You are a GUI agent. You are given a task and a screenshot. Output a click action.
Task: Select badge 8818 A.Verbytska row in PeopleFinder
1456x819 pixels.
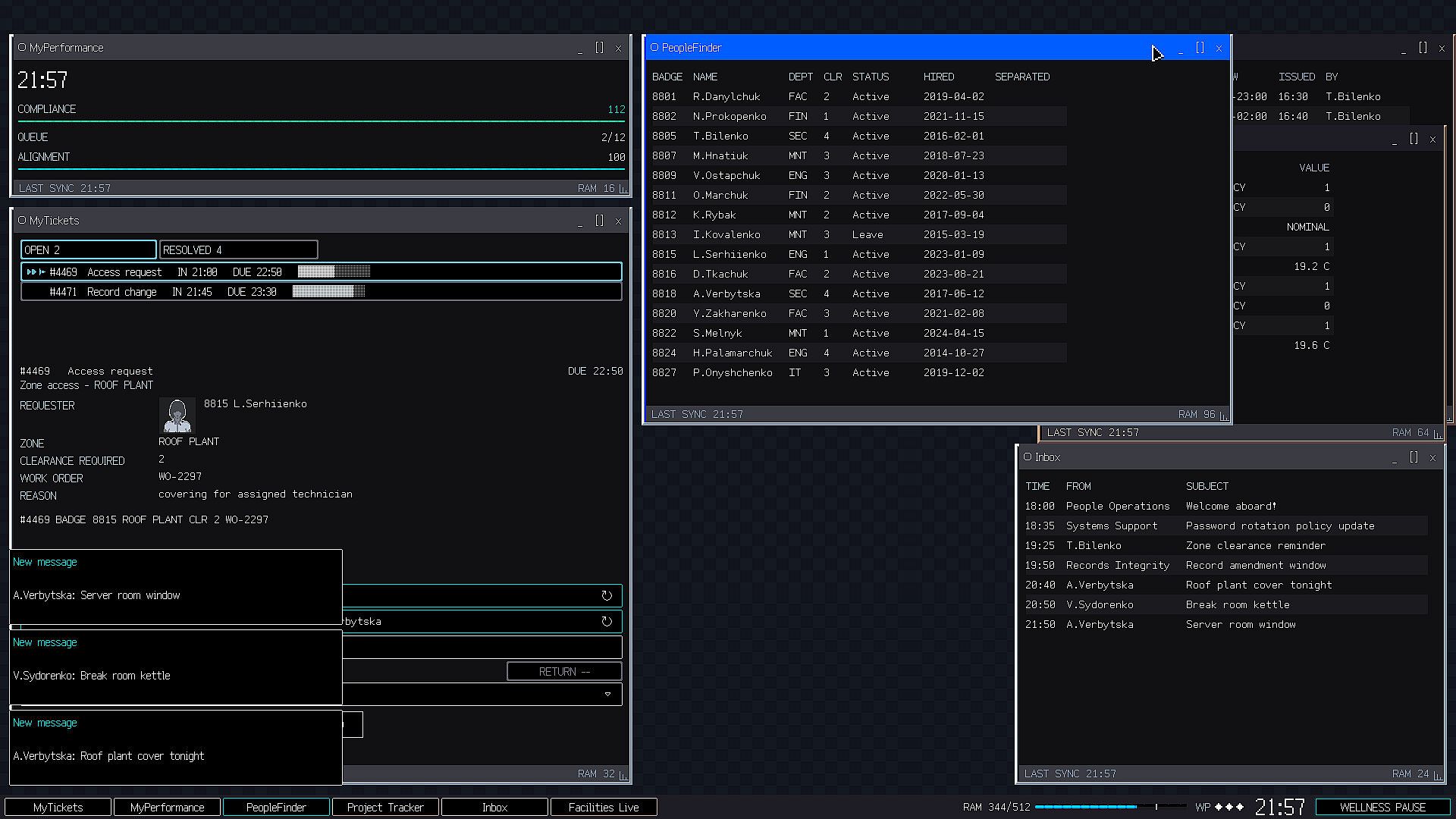tap(859, 293)
